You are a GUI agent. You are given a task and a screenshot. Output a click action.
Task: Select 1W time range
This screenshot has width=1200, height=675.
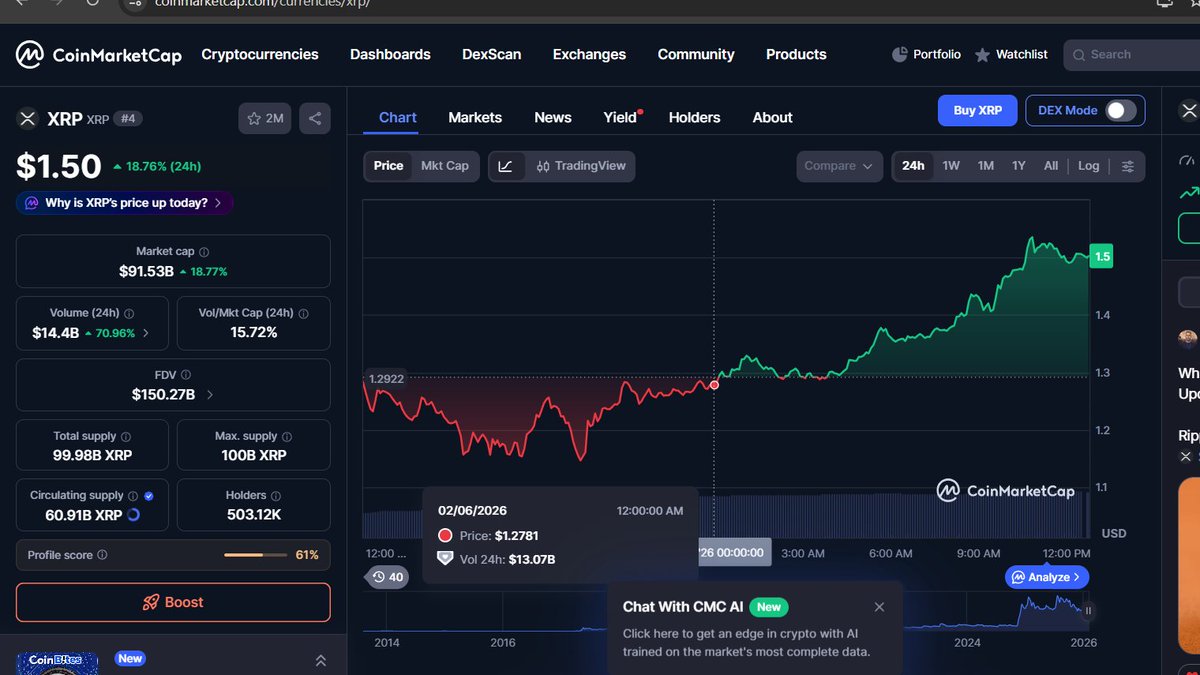tap(951, 166)
